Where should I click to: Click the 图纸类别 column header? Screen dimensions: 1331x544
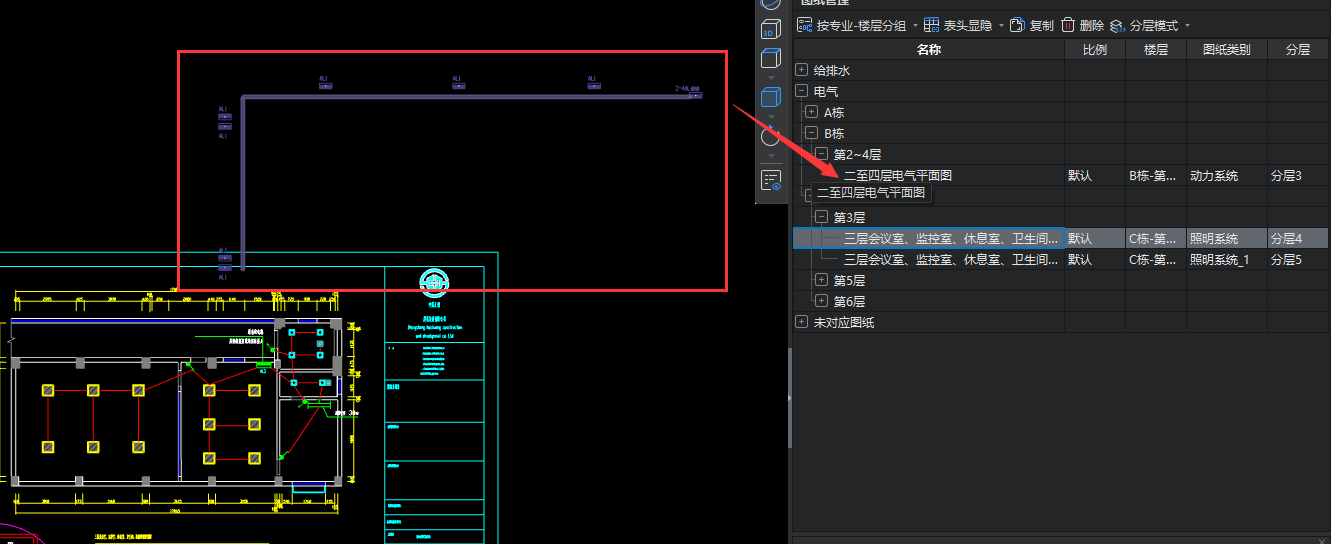pos(1227,49)
